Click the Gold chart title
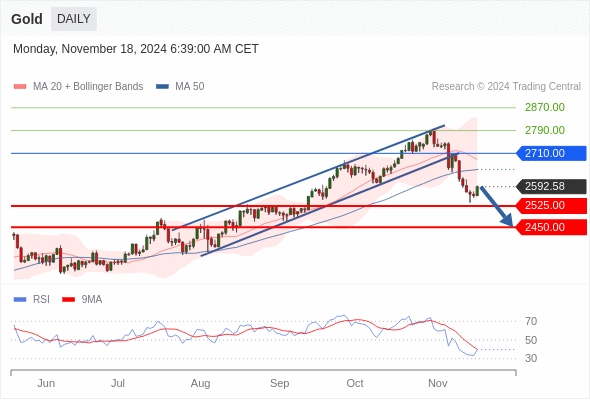 [x=27, y=19]
